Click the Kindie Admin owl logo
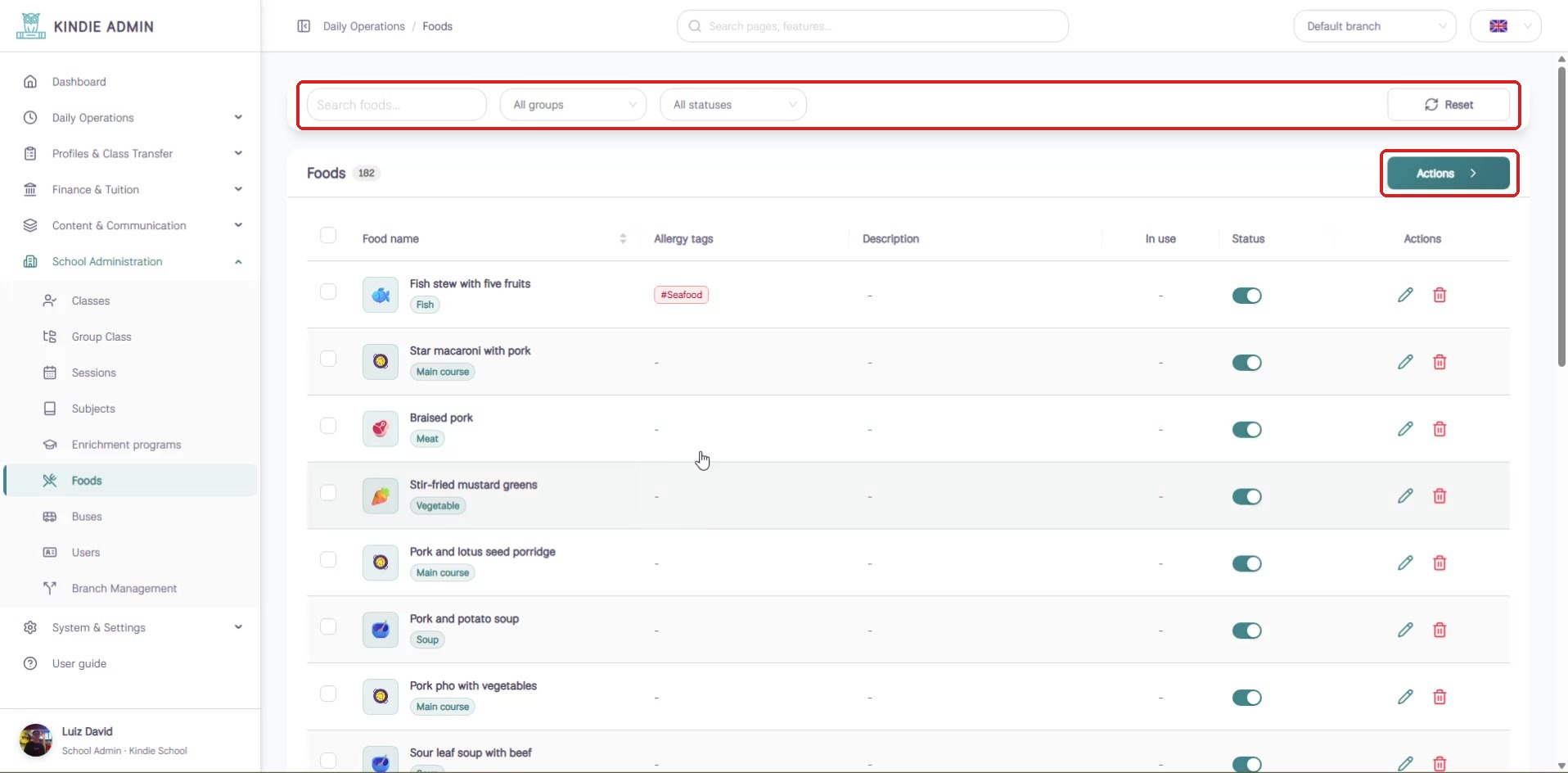Screen dimensions: 1568x773 point(30,26)
